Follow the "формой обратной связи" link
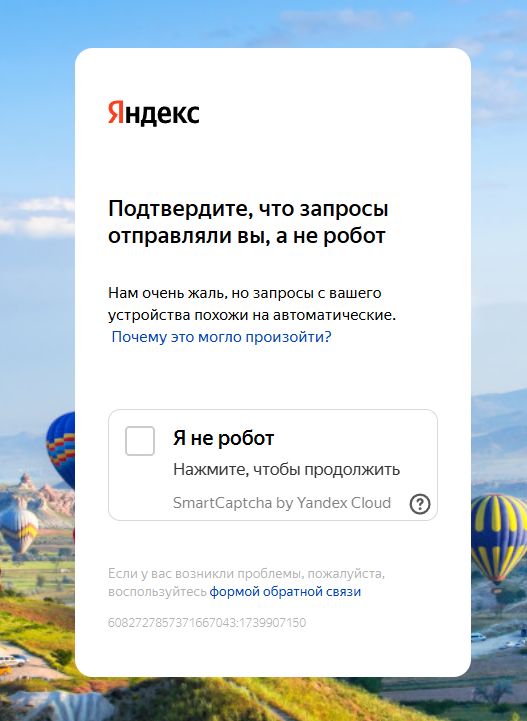This screenshot has width=527, height=721. (x=285, y=591)
